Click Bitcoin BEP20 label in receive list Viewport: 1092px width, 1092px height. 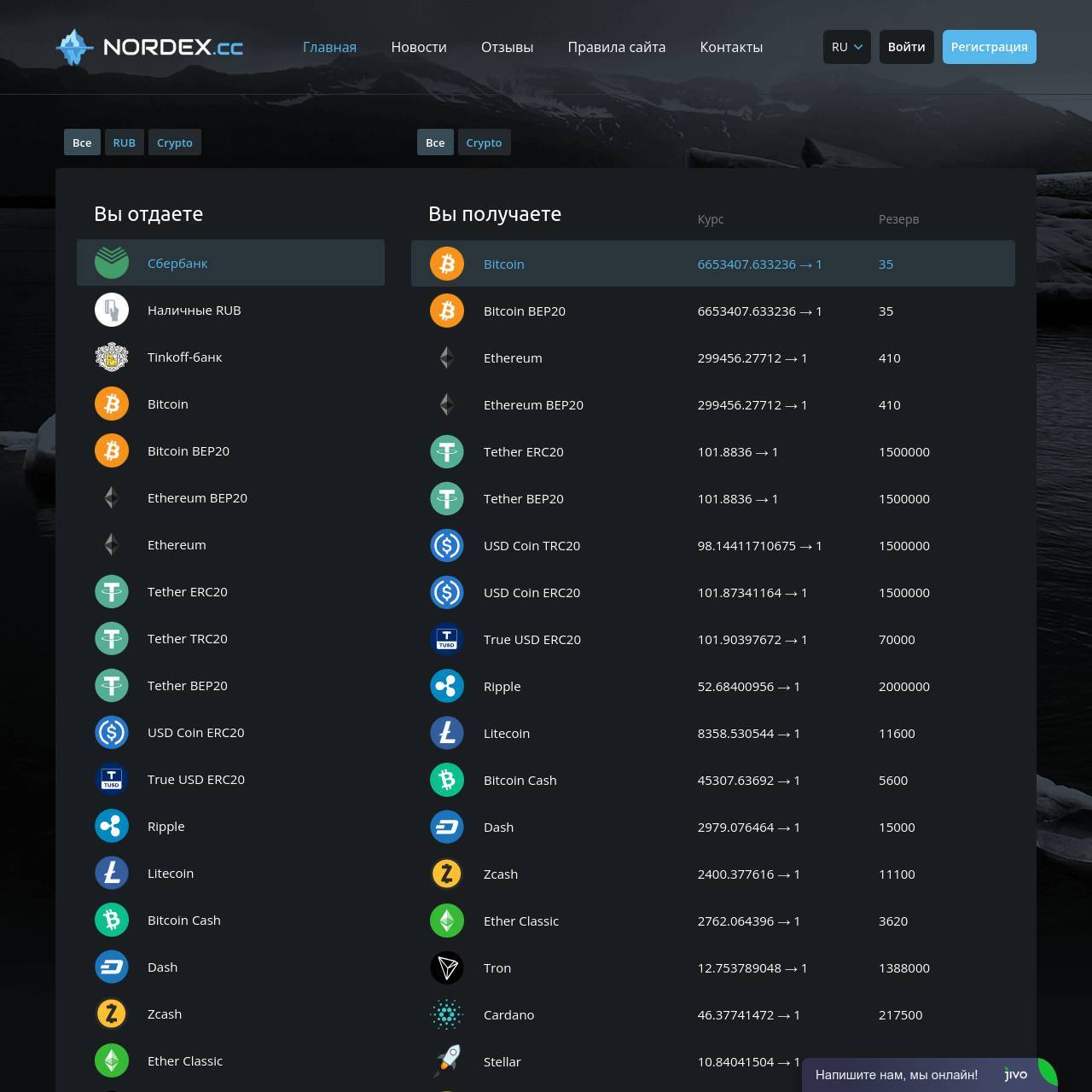(525, 311)
